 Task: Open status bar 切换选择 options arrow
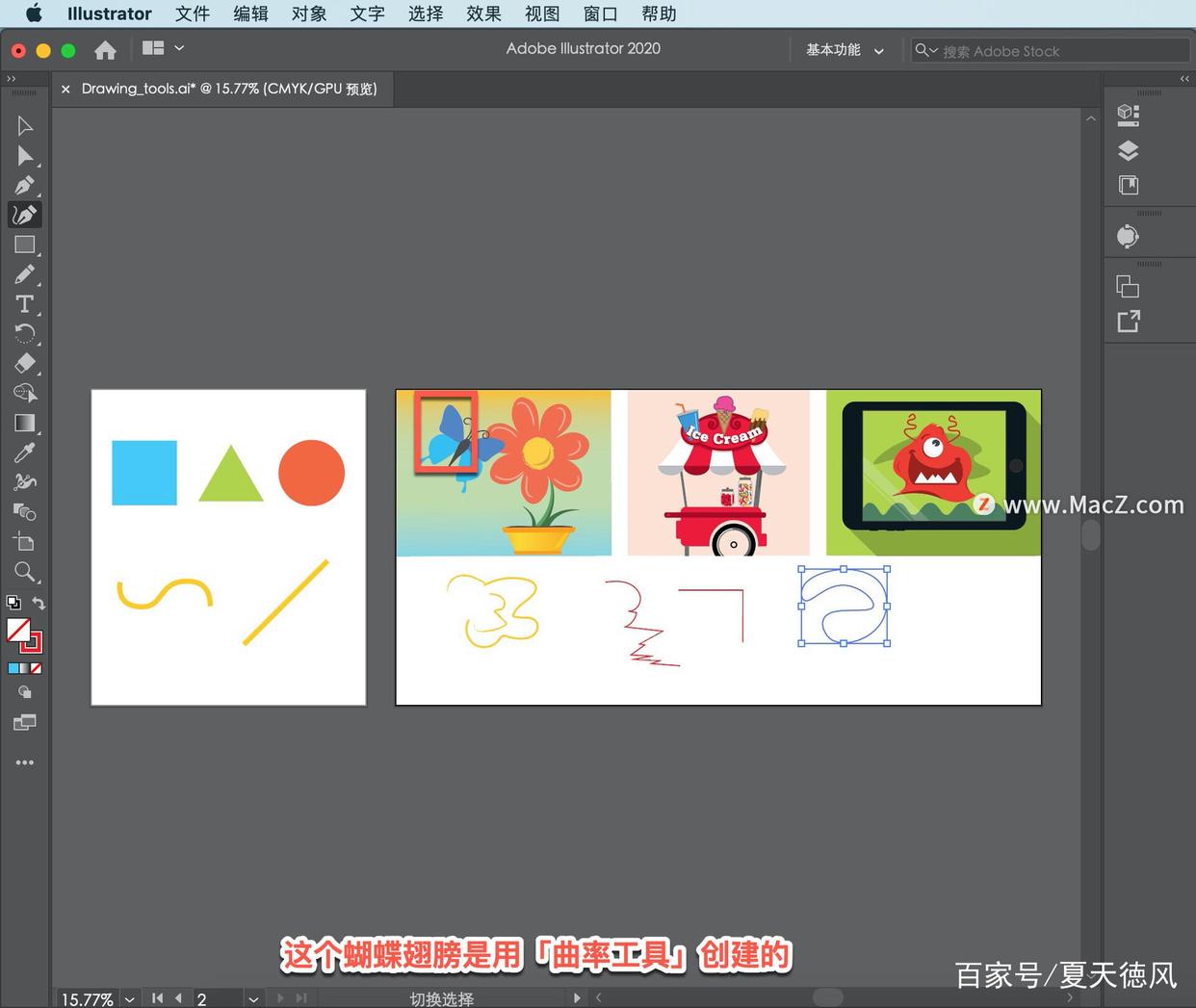point(576,998)
